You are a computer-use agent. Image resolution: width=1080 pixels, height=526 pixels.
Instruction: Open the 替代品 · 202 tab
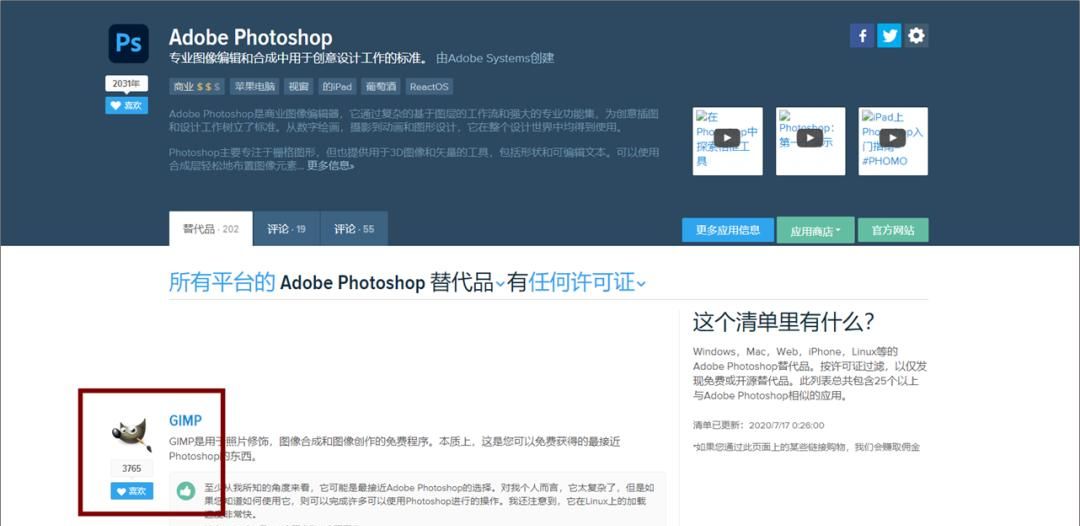(x=211, y=229)
